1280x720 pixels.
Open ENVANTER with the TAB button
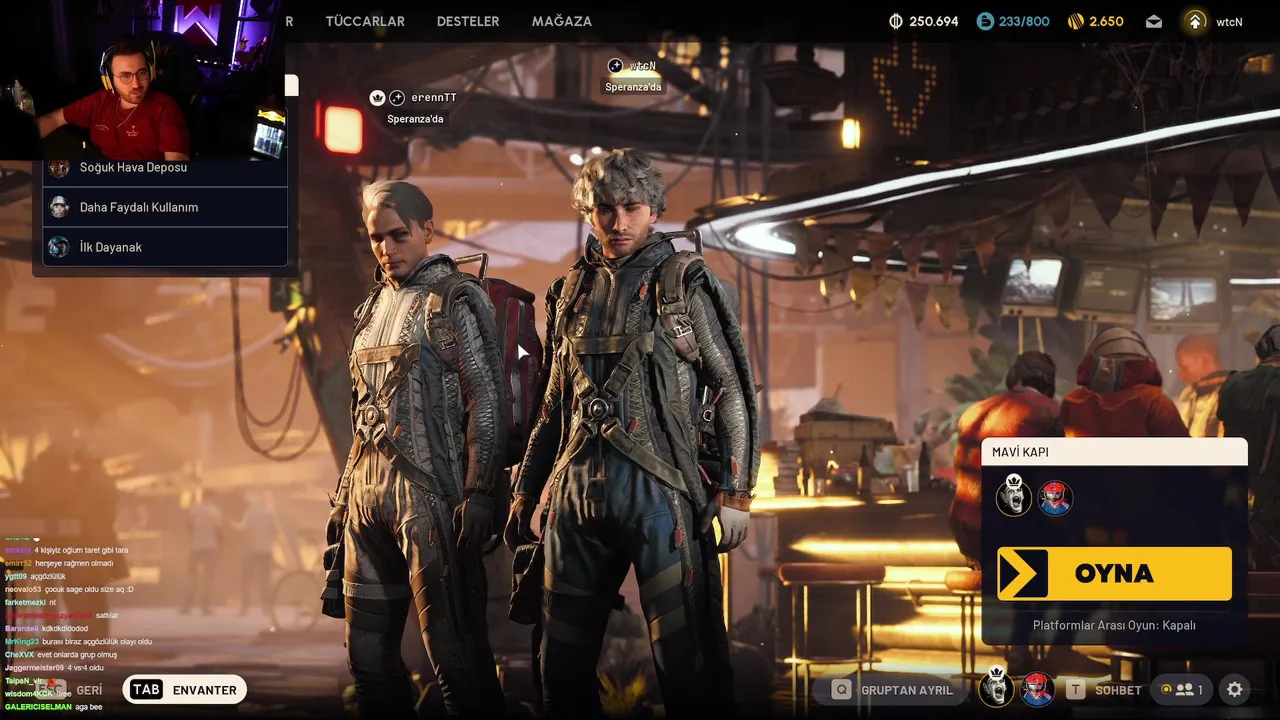tap(185, 689)
